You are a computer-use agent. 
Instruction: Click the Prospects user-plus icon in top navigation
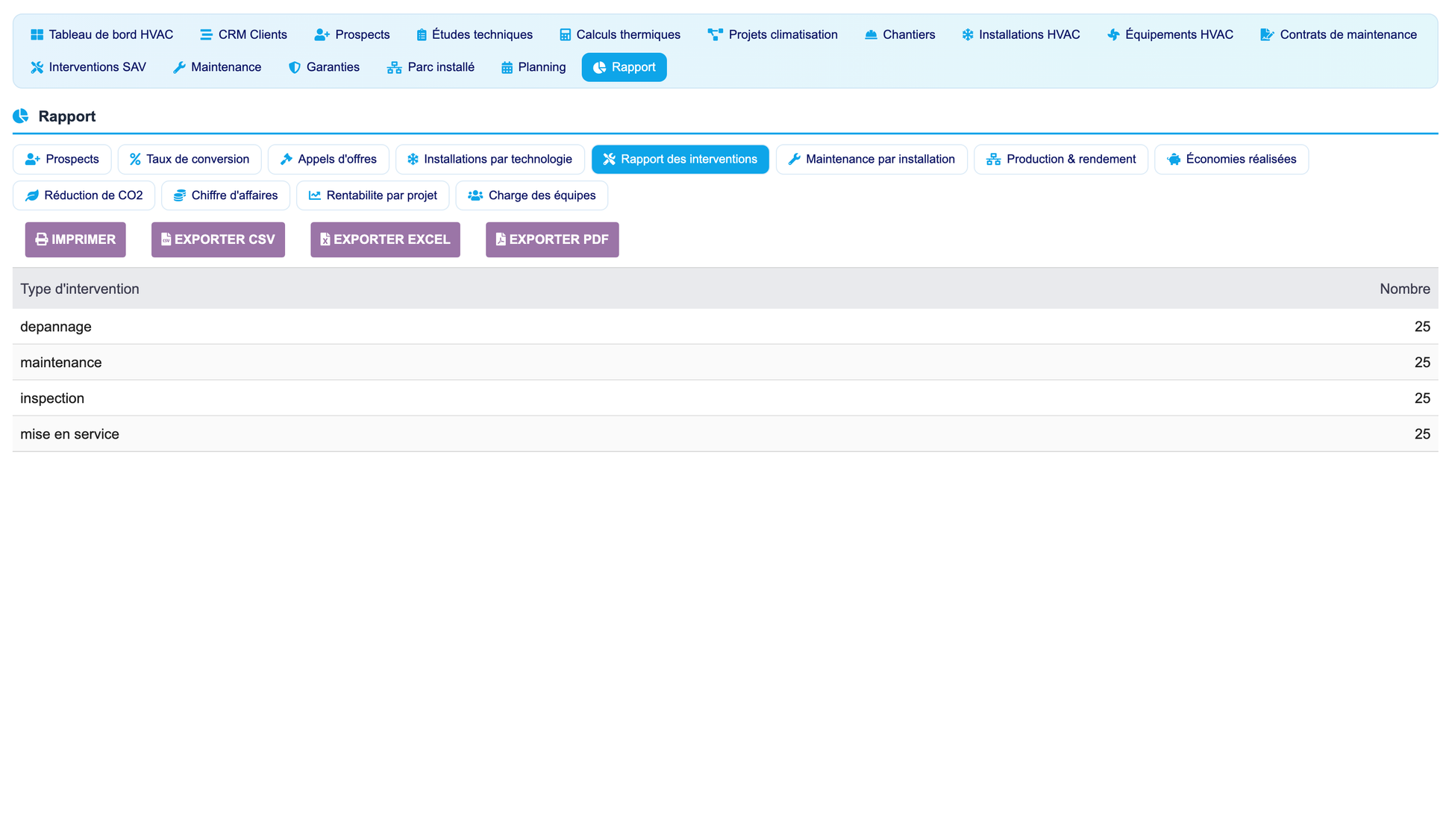tap(322, 35)
